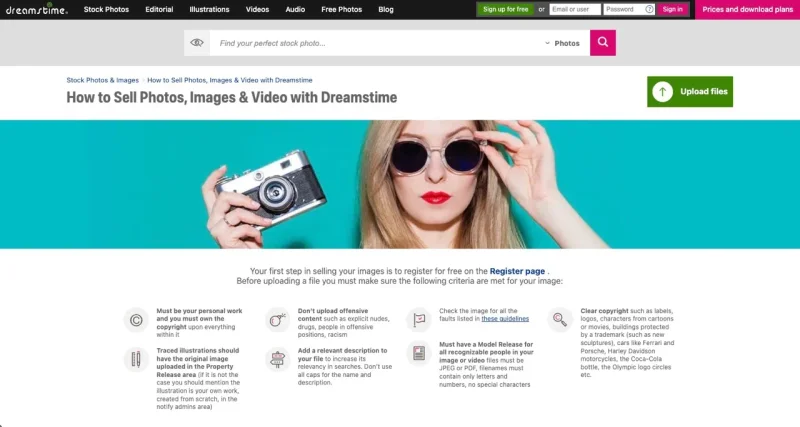Expand the Photos search type dropdown
Viewport: 800px width, 427px height.
pos(562,43)
